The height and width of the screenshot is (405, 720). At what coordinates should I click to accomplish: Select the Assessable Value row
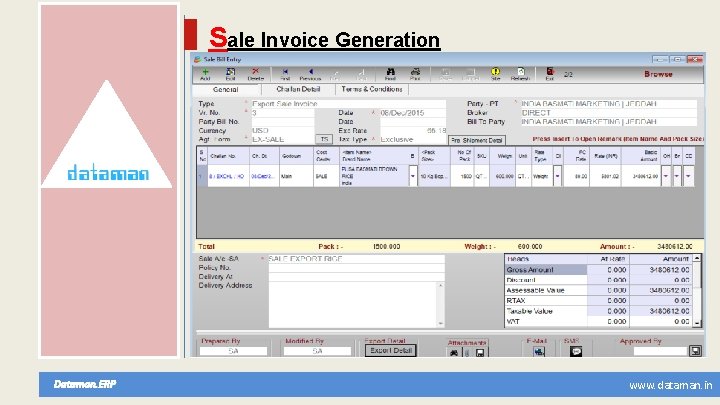pos(598,290)
